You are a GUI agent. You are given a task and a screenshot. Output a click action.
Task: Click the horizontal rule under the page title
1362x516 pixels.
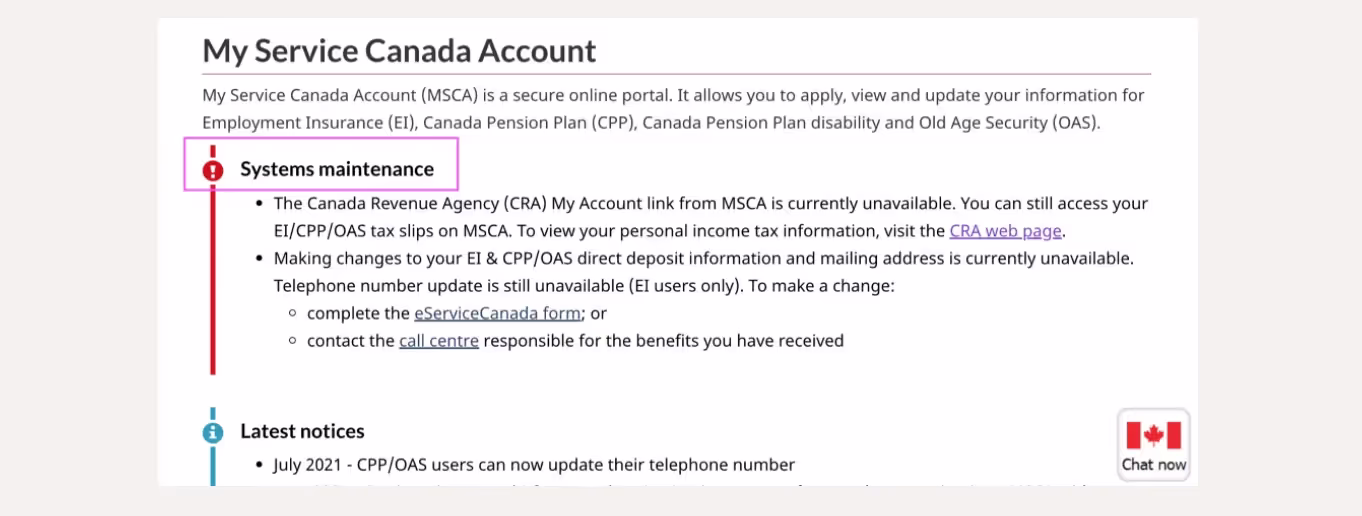coord(676,74)
